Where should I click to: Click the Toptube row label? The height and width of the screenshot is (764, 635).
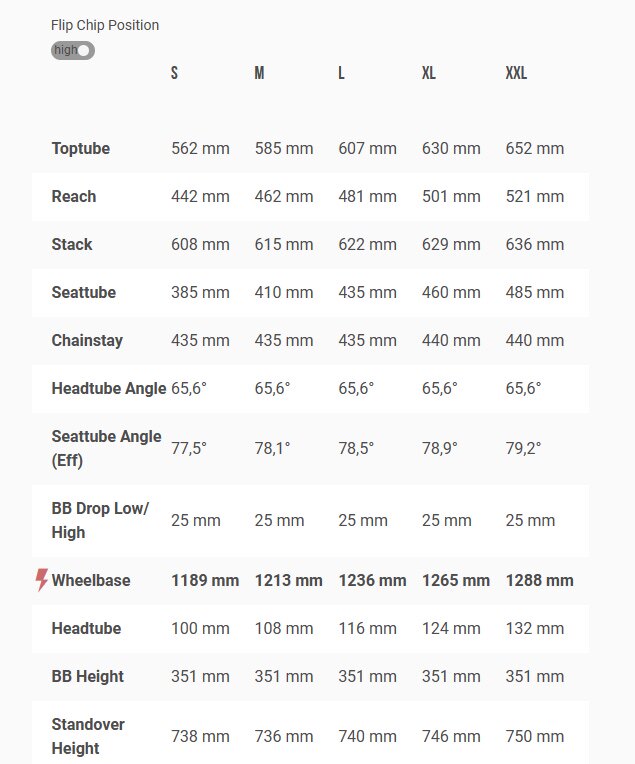point(81,148)
